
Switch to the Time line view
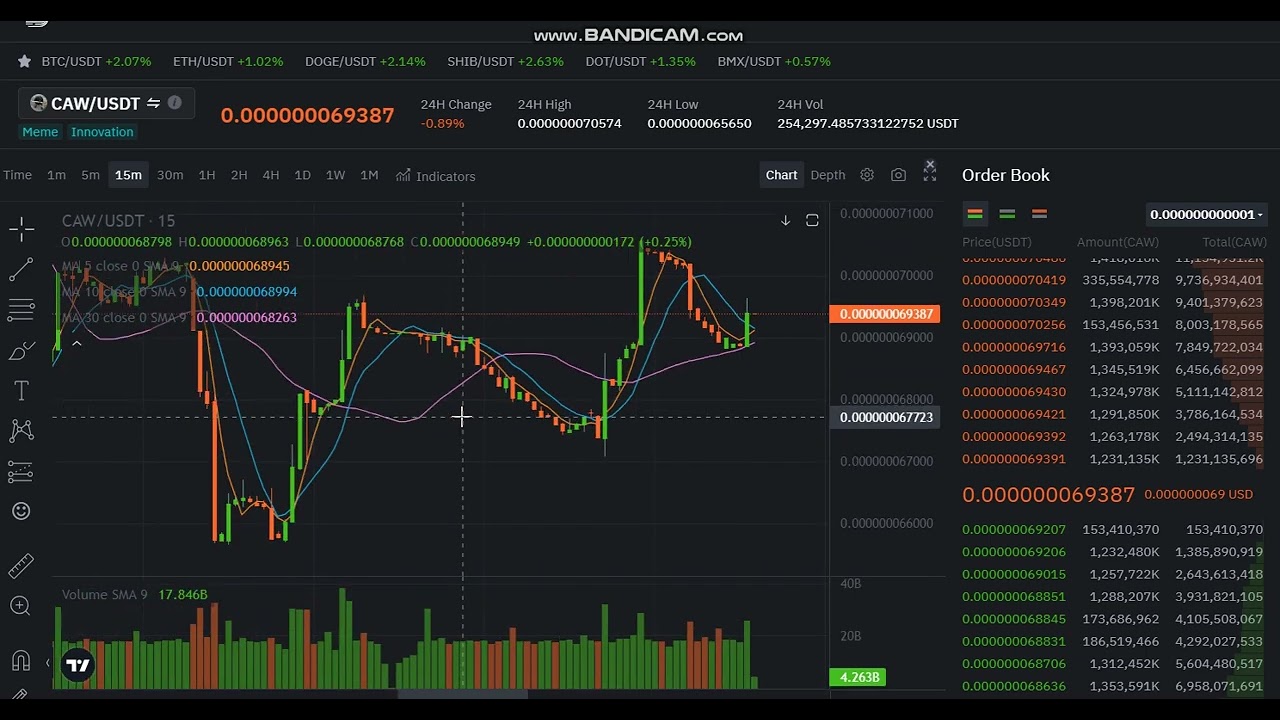[17, 175]
